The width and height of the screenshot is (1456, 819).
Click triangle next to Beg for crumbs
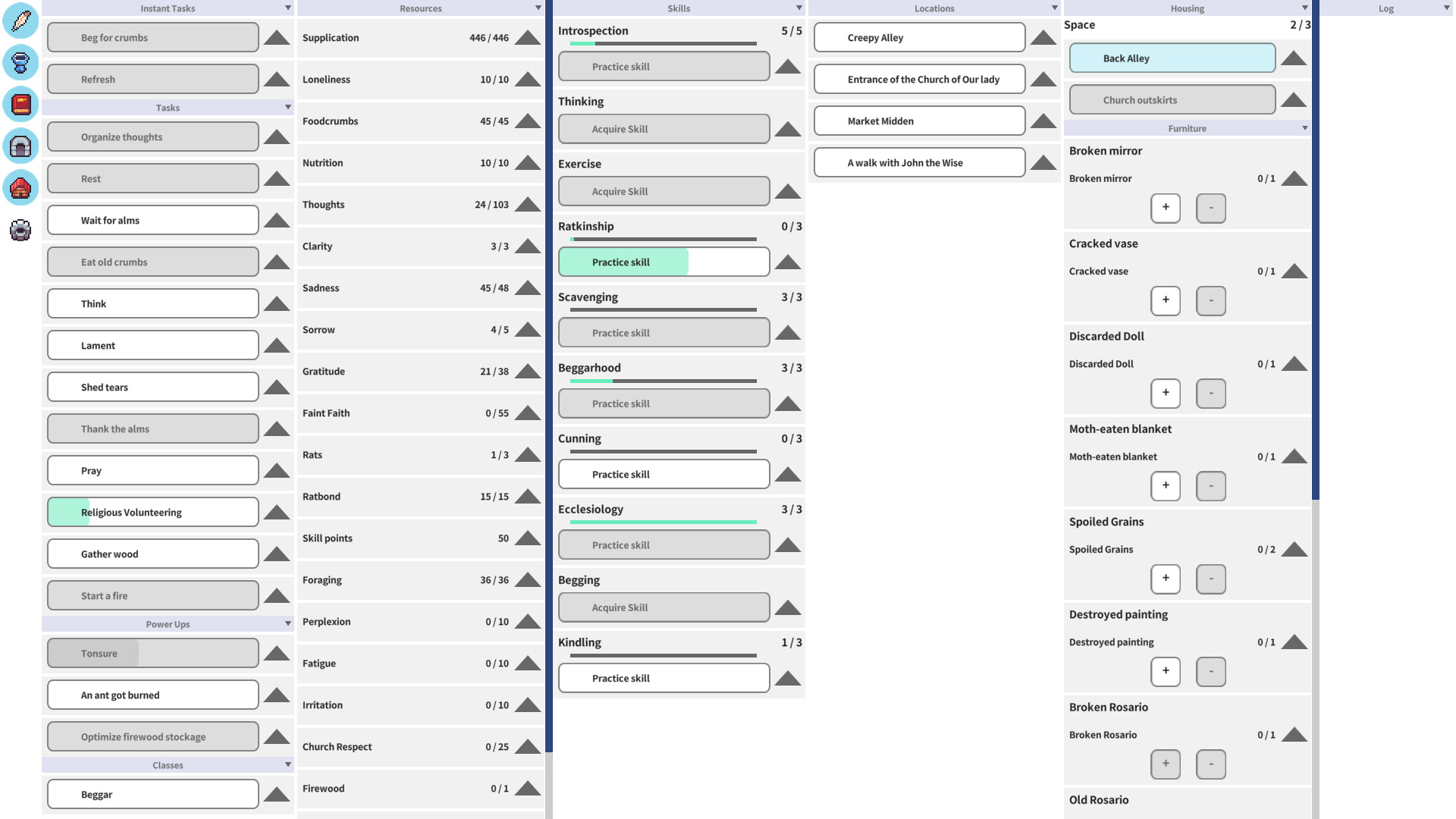(277, 37)
